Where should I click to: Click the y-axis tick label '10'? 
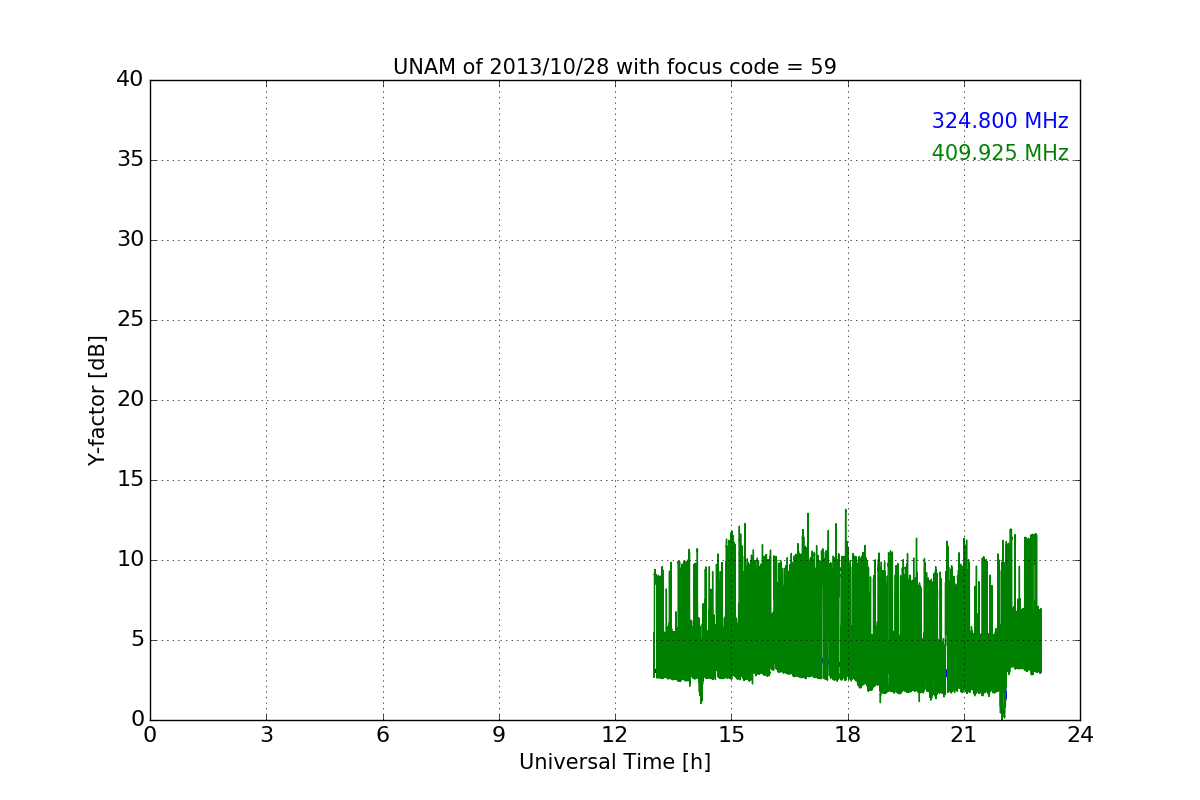tap(130, 560)
